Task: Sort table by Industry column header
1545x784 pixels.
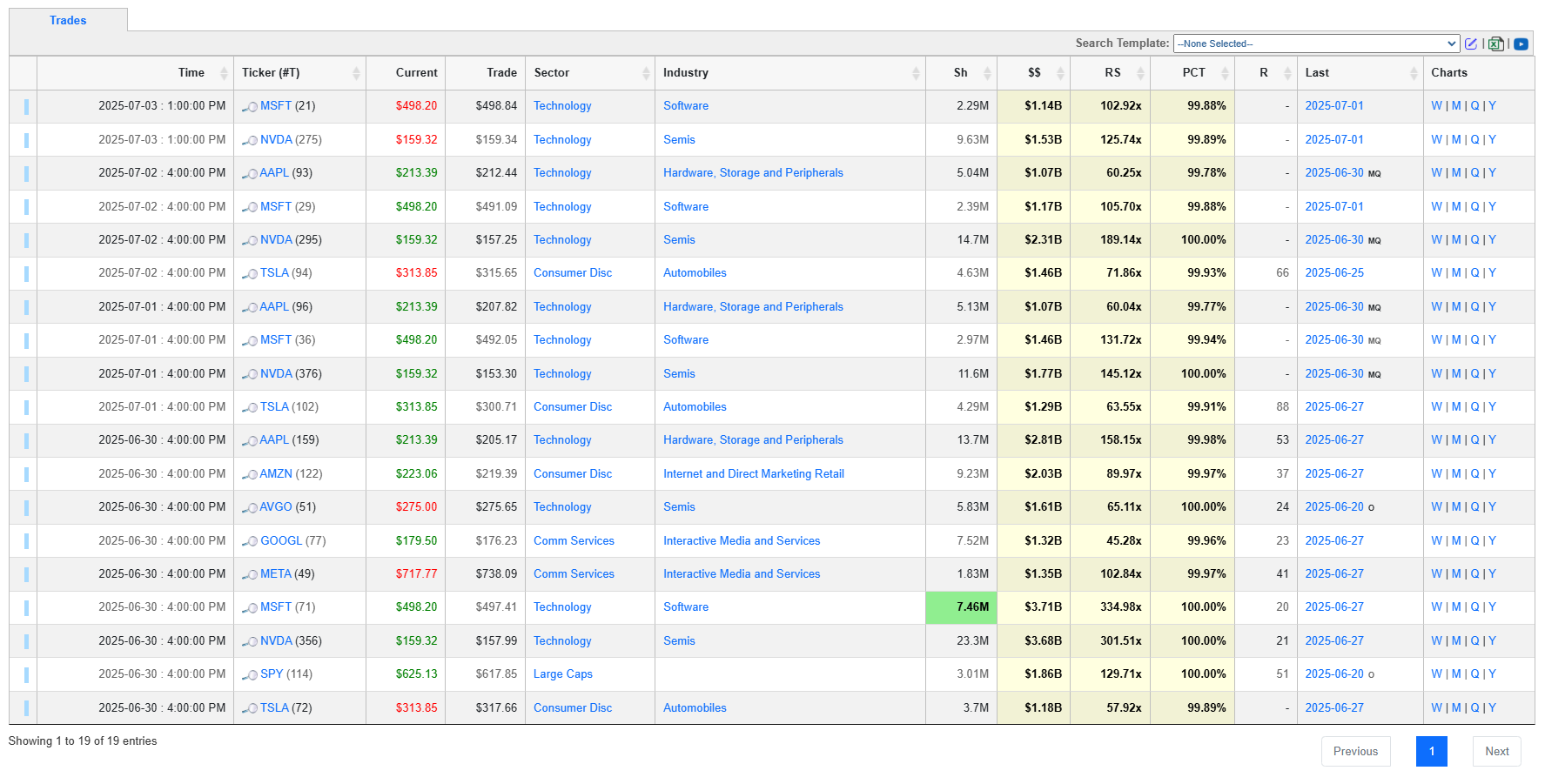Action: (x=789, y=73)
